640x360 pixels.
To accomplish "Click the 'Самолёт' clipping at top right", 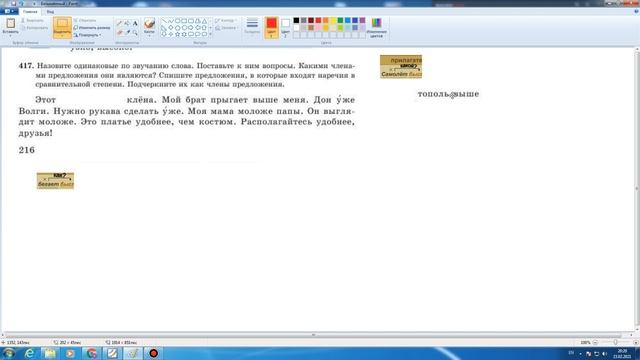I will (401, 67).
